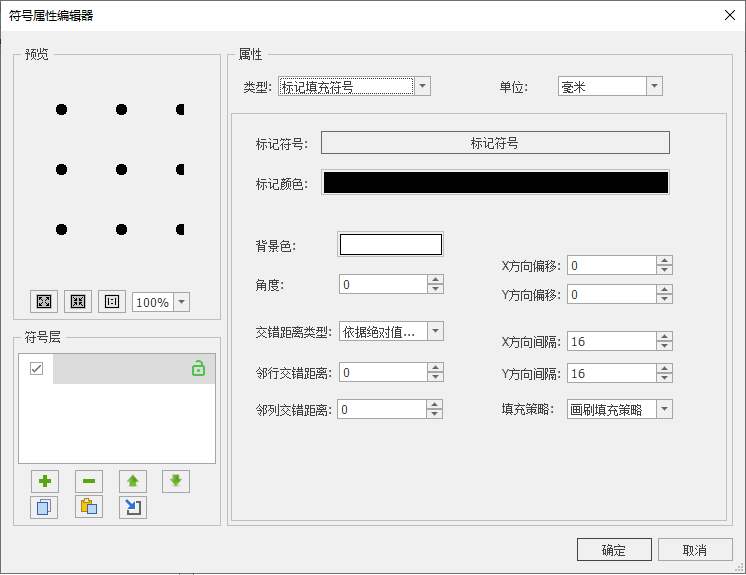This screenshot has height=575, width=746.
Task: Remove the selected symbol layer
Action: click(88, 481)
